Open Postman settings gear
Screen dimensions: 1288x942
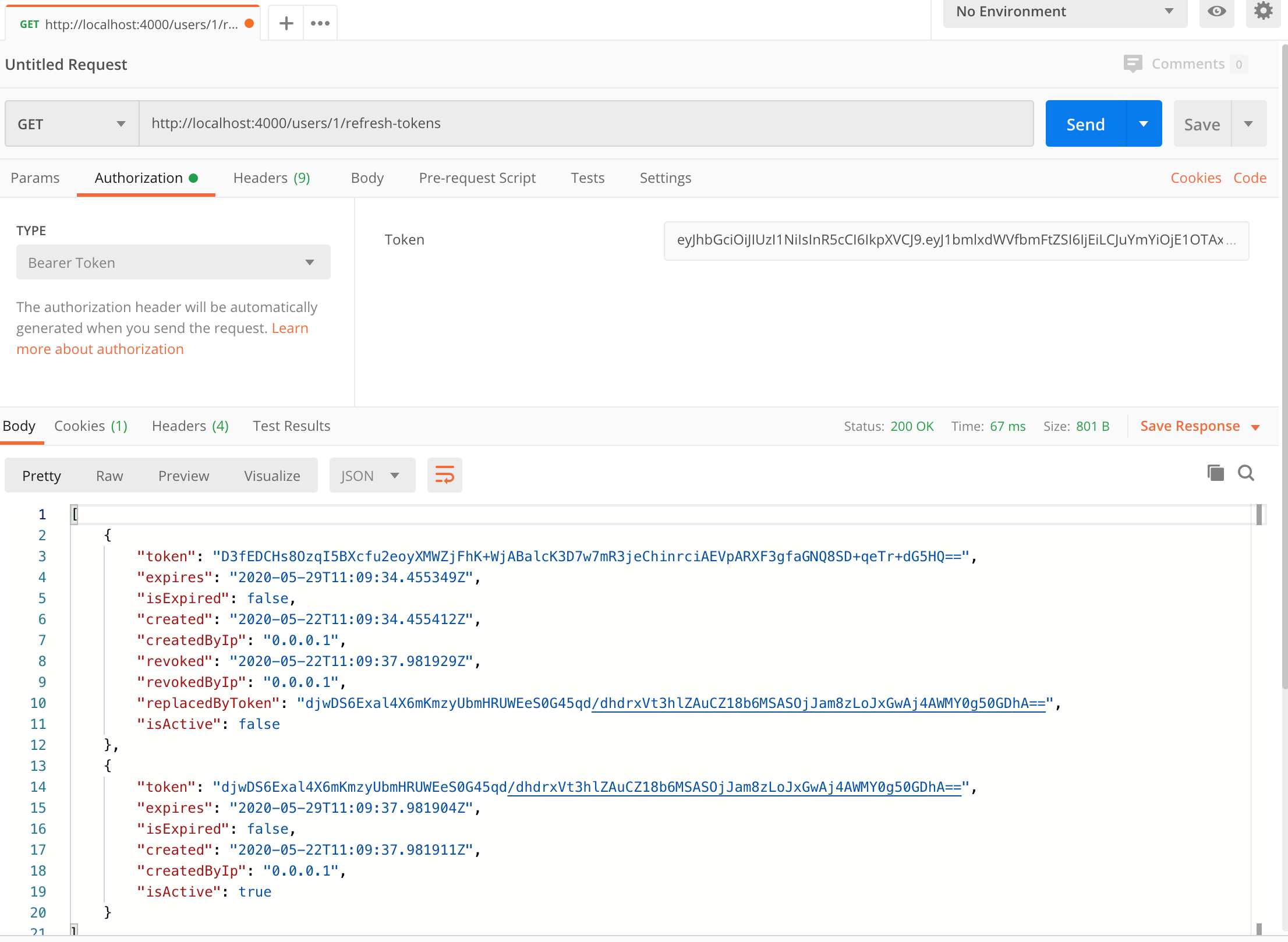click(1262, 10)
